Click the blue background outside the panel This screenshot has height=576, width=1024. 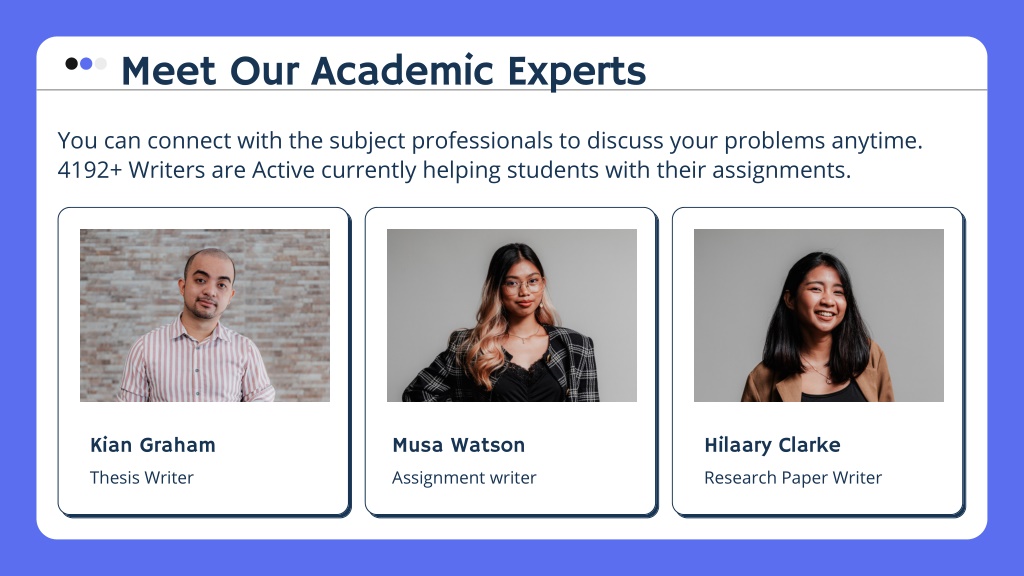tap(512, 558)
